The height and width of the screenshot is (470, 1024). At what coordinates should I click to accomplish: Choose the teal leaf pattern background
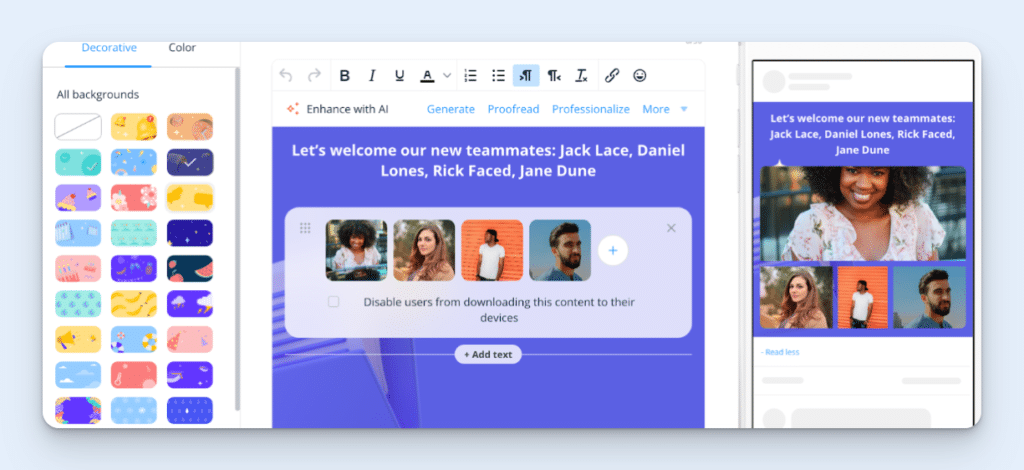coord(78,304)
